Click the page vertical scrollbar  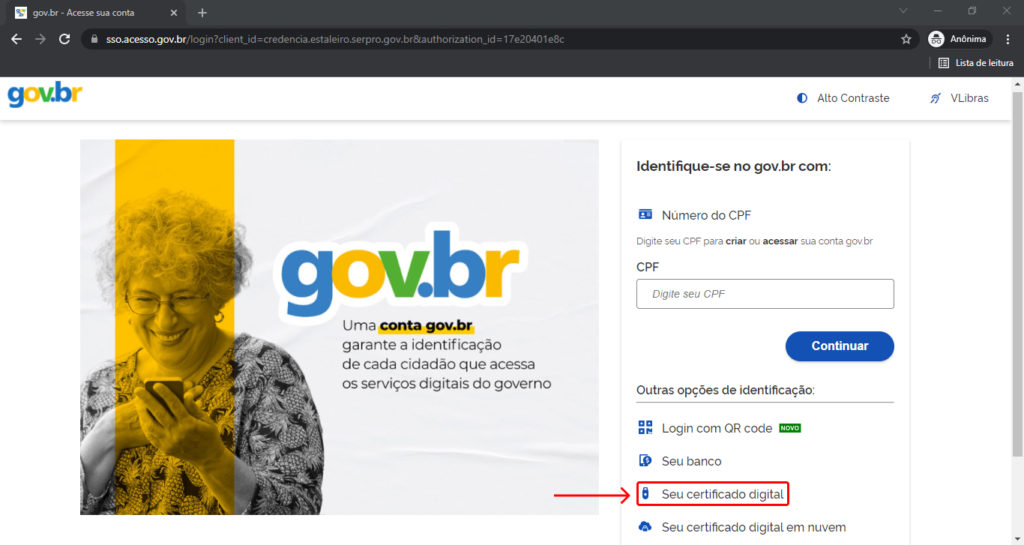[1017, 274]
